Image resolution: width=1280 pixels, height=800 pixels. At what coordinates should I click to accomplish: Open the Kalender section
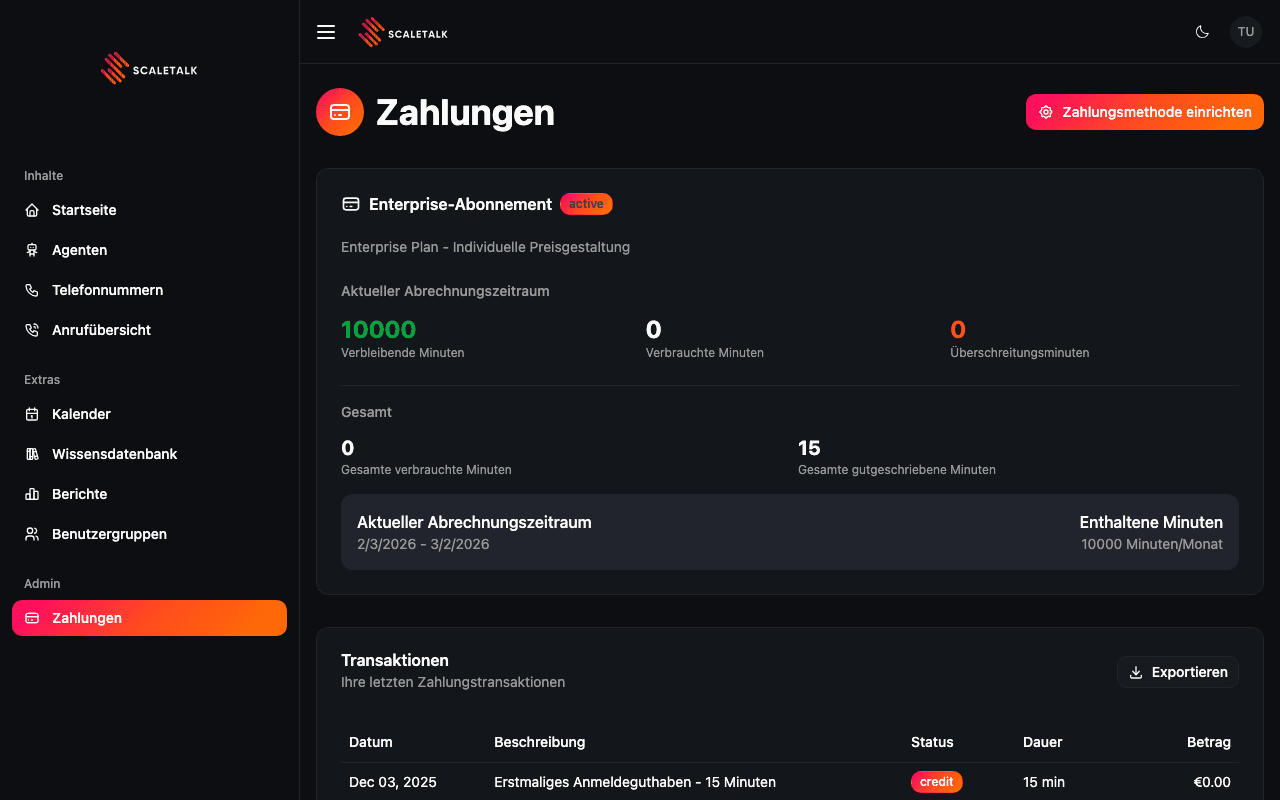(x=149, y=414)
